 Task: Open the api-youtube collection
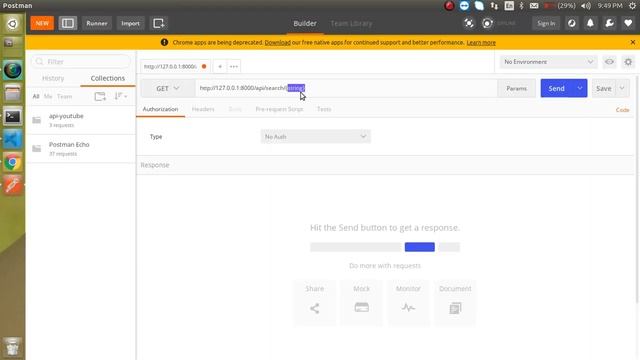[x=81, y=120]
